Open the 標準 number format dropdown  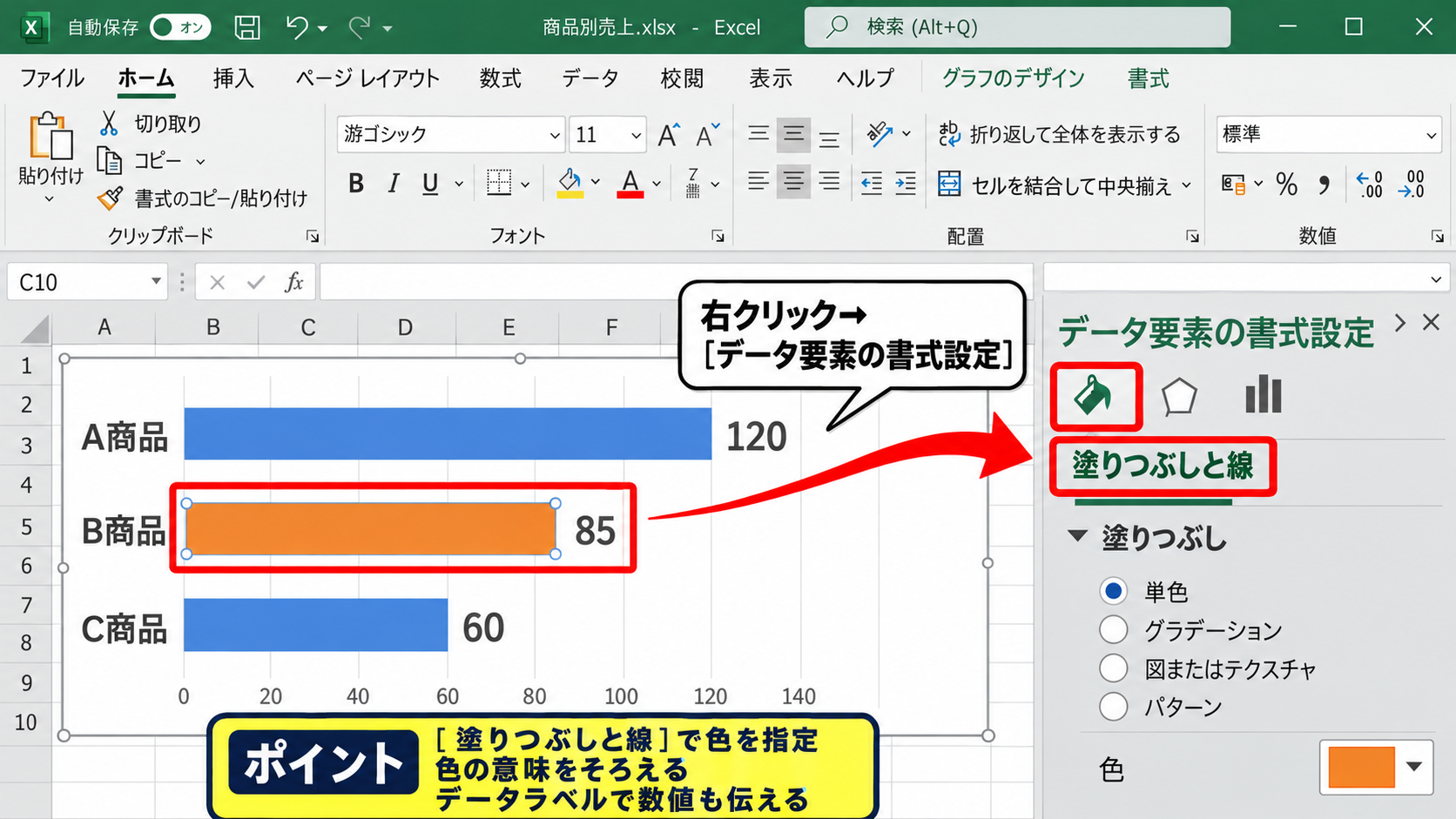click(1431, 135)
